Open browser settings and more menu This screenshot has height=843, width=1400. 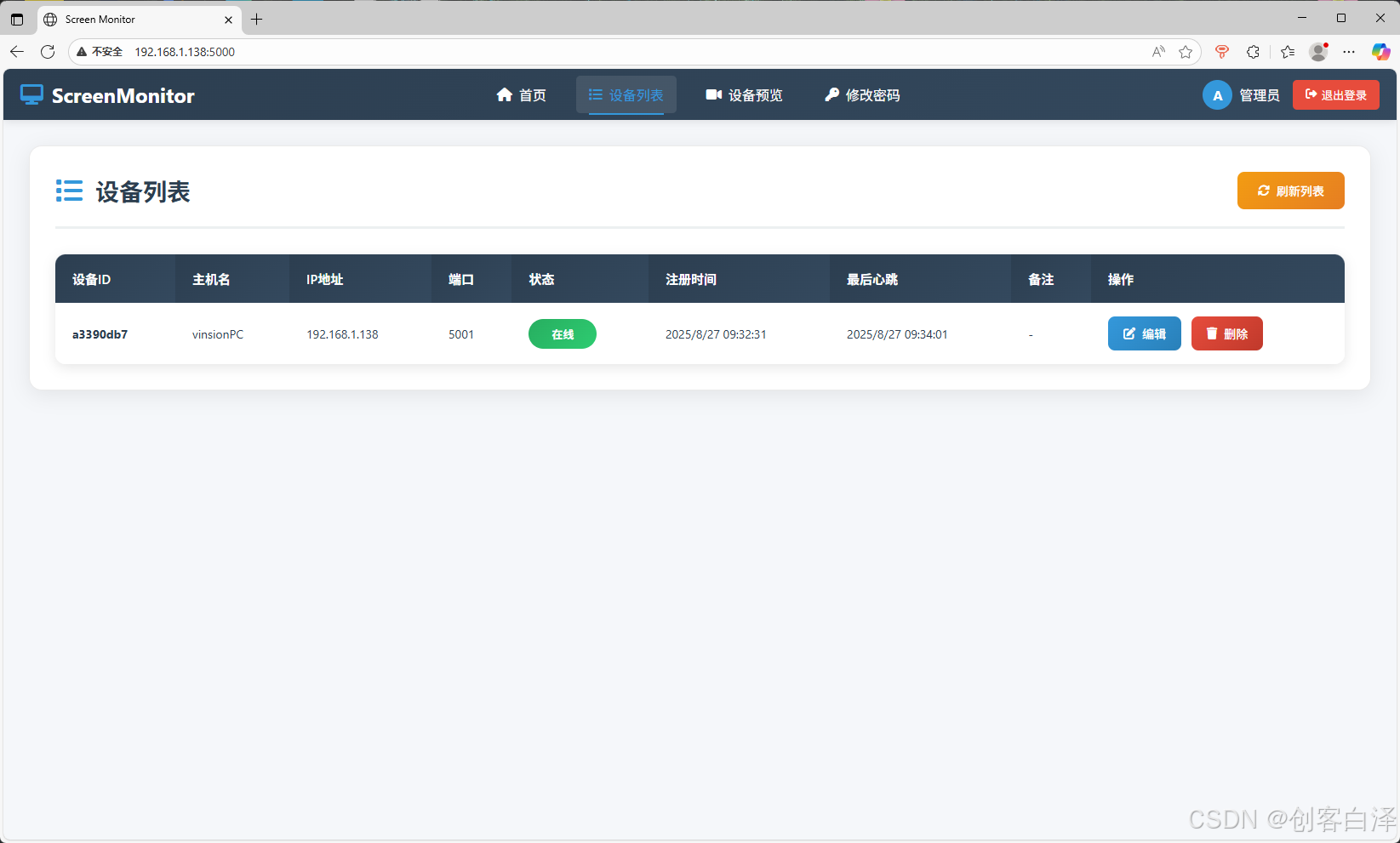1349,52
